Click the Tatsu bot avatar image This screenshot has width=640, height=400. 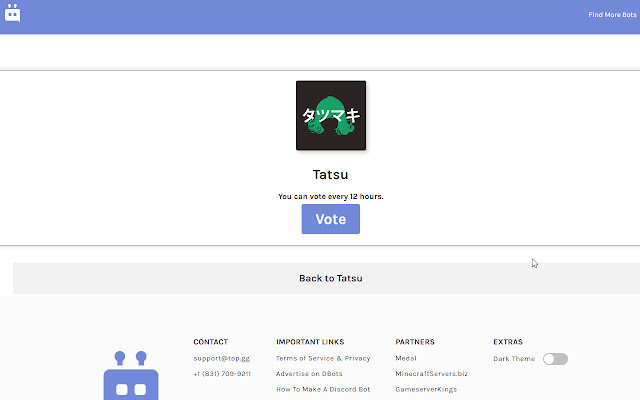[x=331, y=116]
